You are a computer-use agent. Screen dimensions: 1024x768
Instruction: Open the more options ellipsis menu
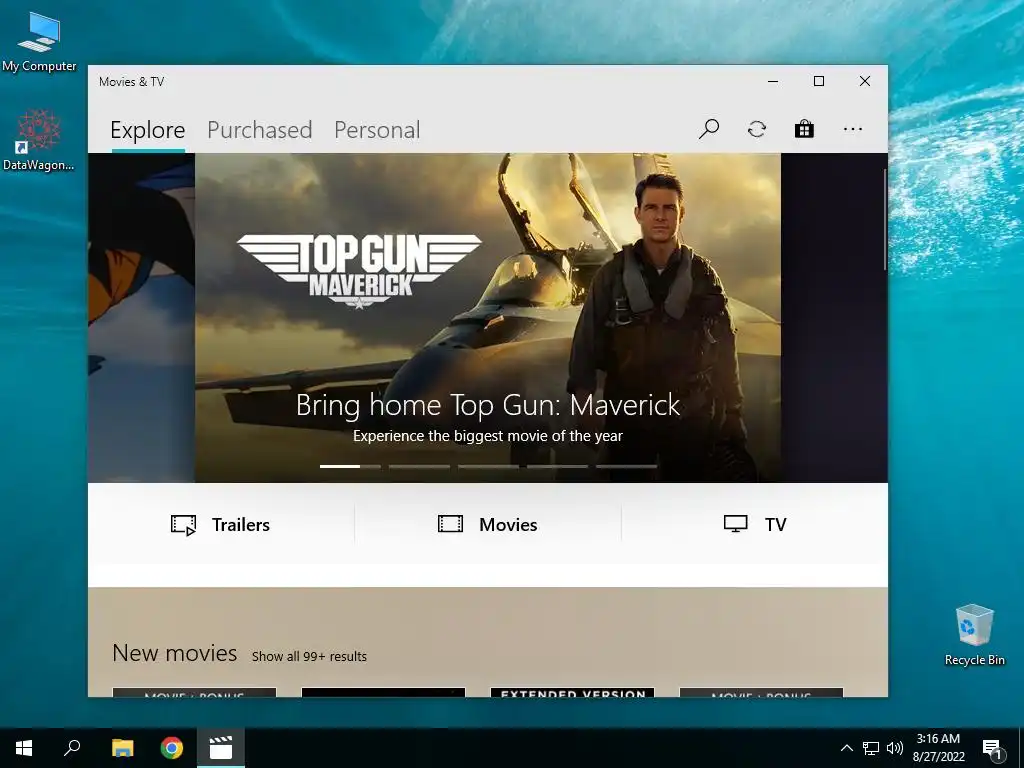tap(852, 129)
